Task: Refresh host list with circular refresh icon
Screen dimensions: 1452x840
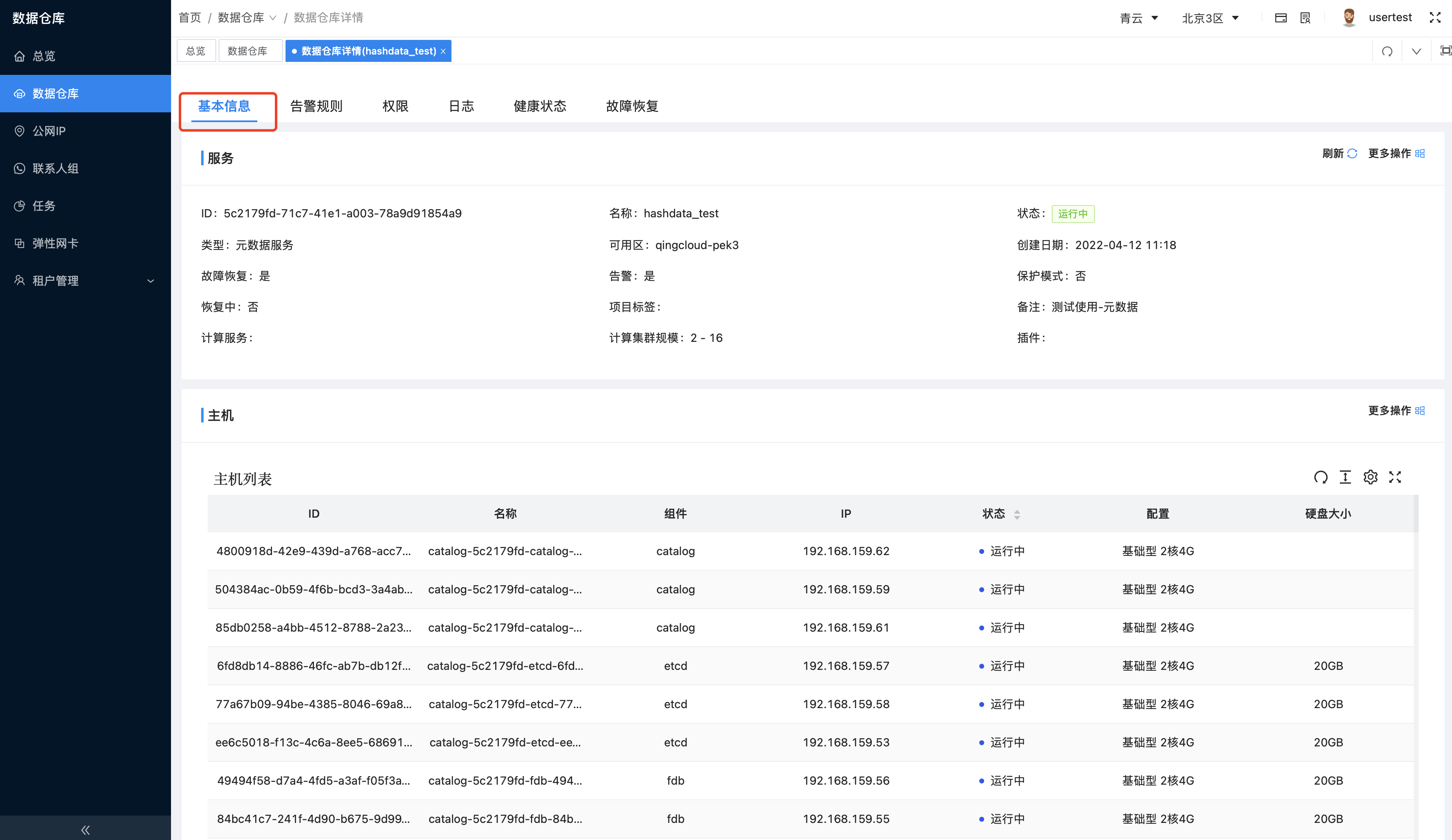Action: click(1321, 477)
